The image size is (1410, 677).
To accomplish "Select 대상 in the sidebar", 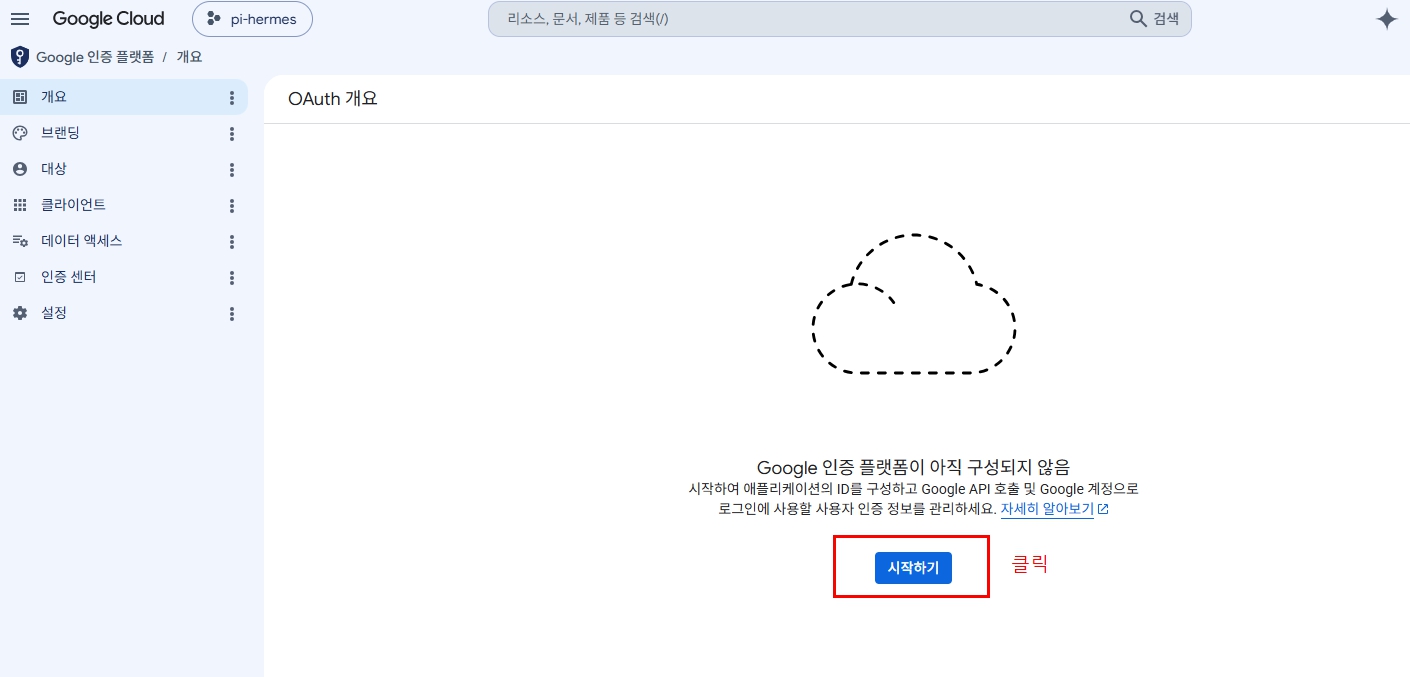I will (124, 169).
